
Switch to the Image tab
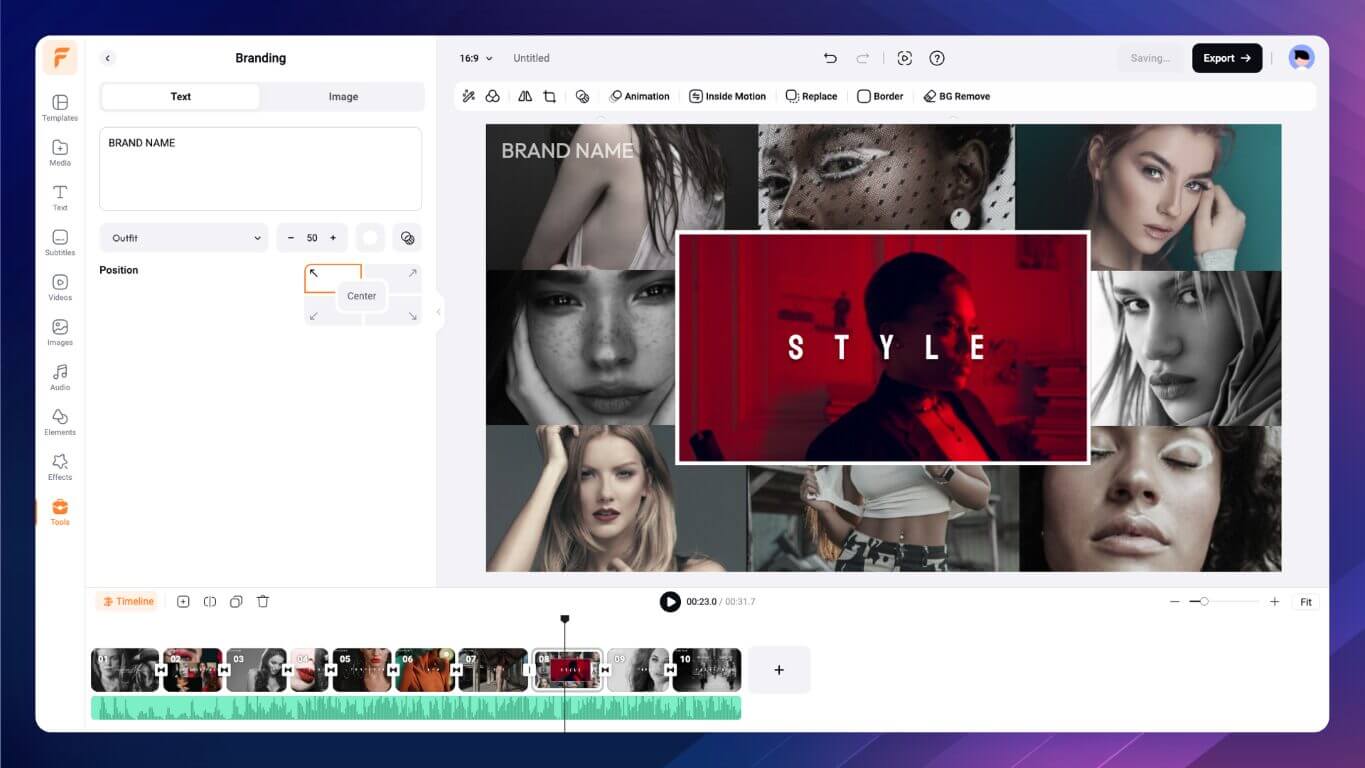[x=343, y=97]
